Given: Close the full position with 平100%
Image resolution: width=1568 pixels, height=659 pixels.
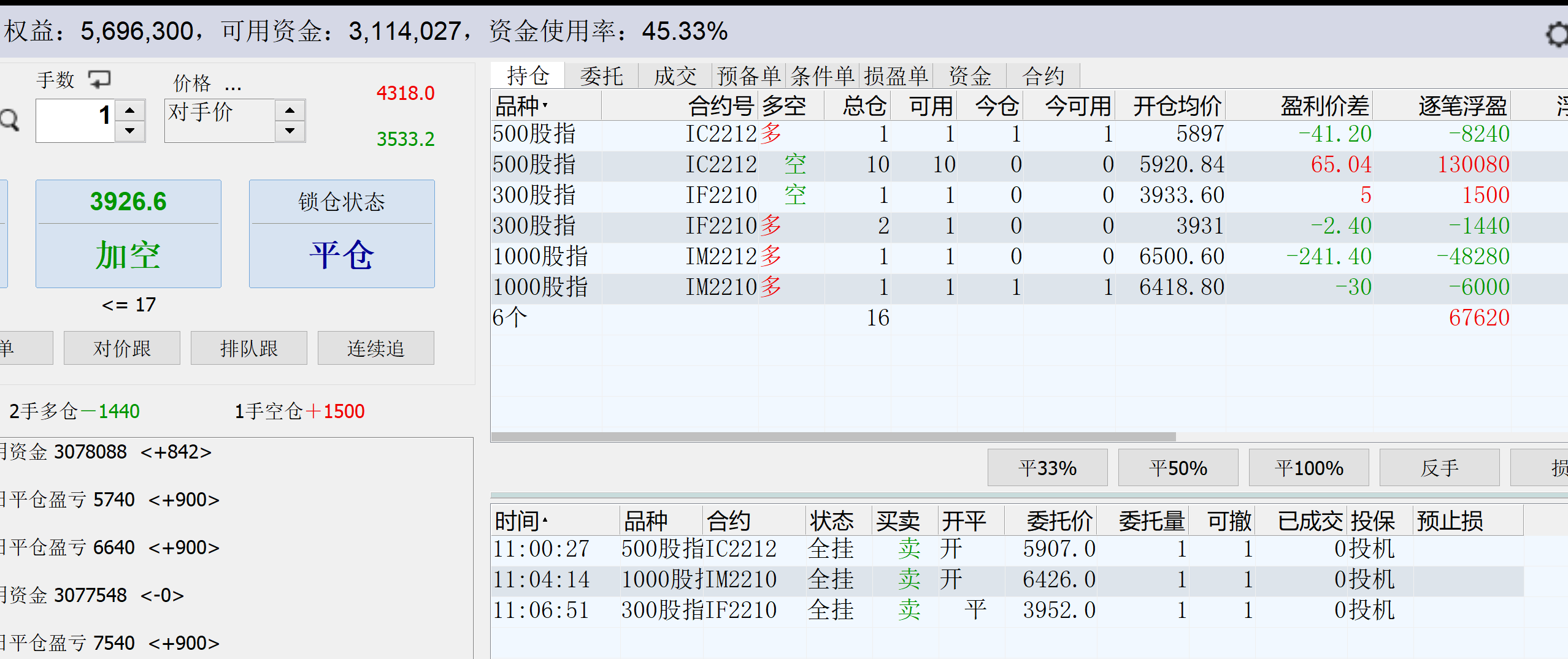Looking at the screenshot, I should (x=1309, y=468).
